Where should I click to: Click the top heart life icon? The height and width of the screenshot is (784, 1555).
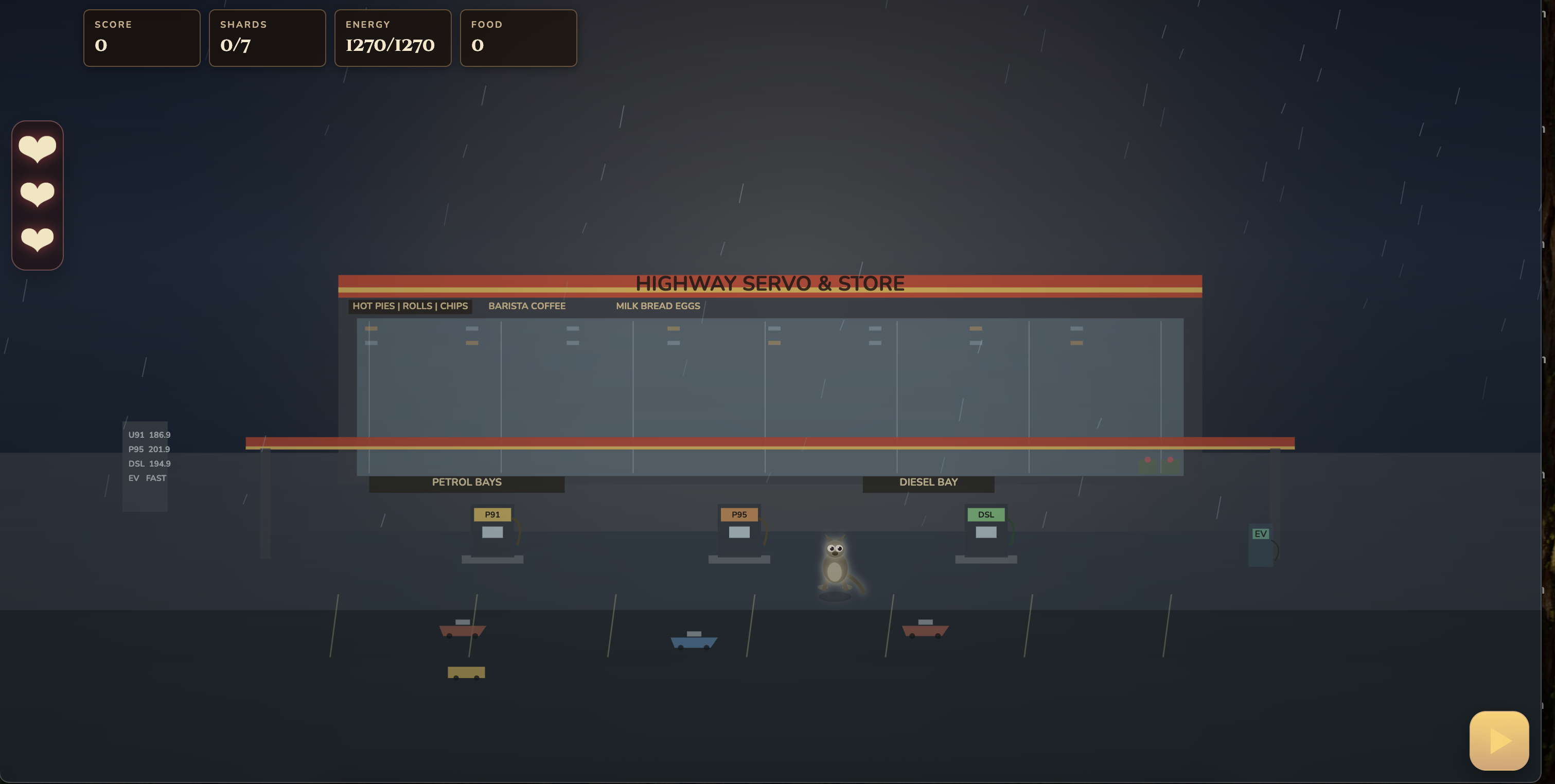(38, 149)
